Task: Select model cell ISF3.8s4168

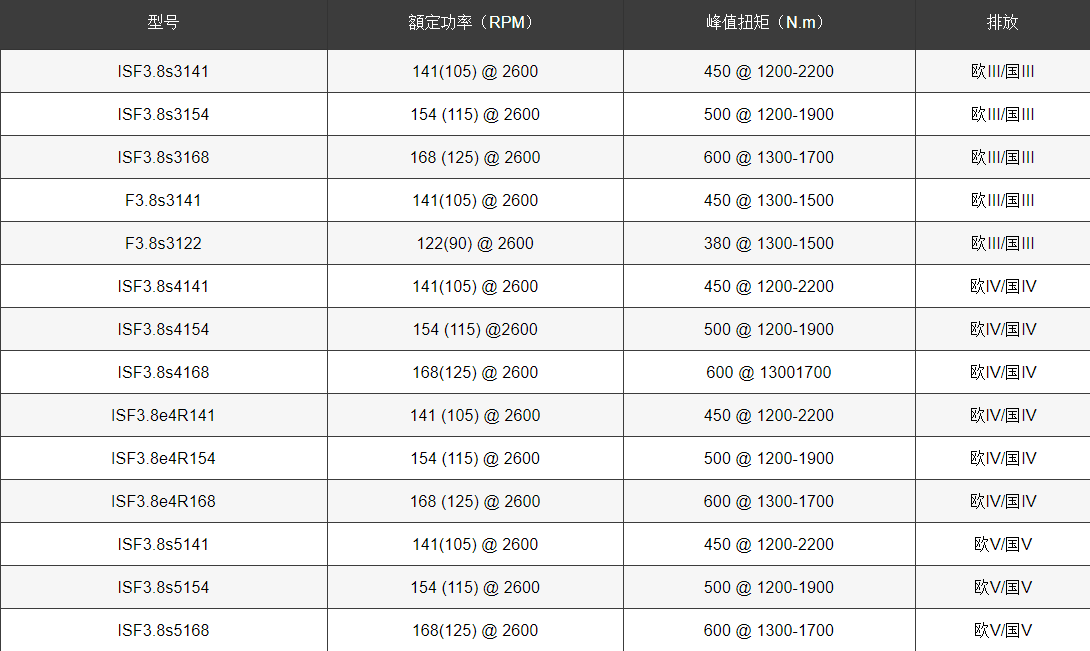Action: (163, 373)
